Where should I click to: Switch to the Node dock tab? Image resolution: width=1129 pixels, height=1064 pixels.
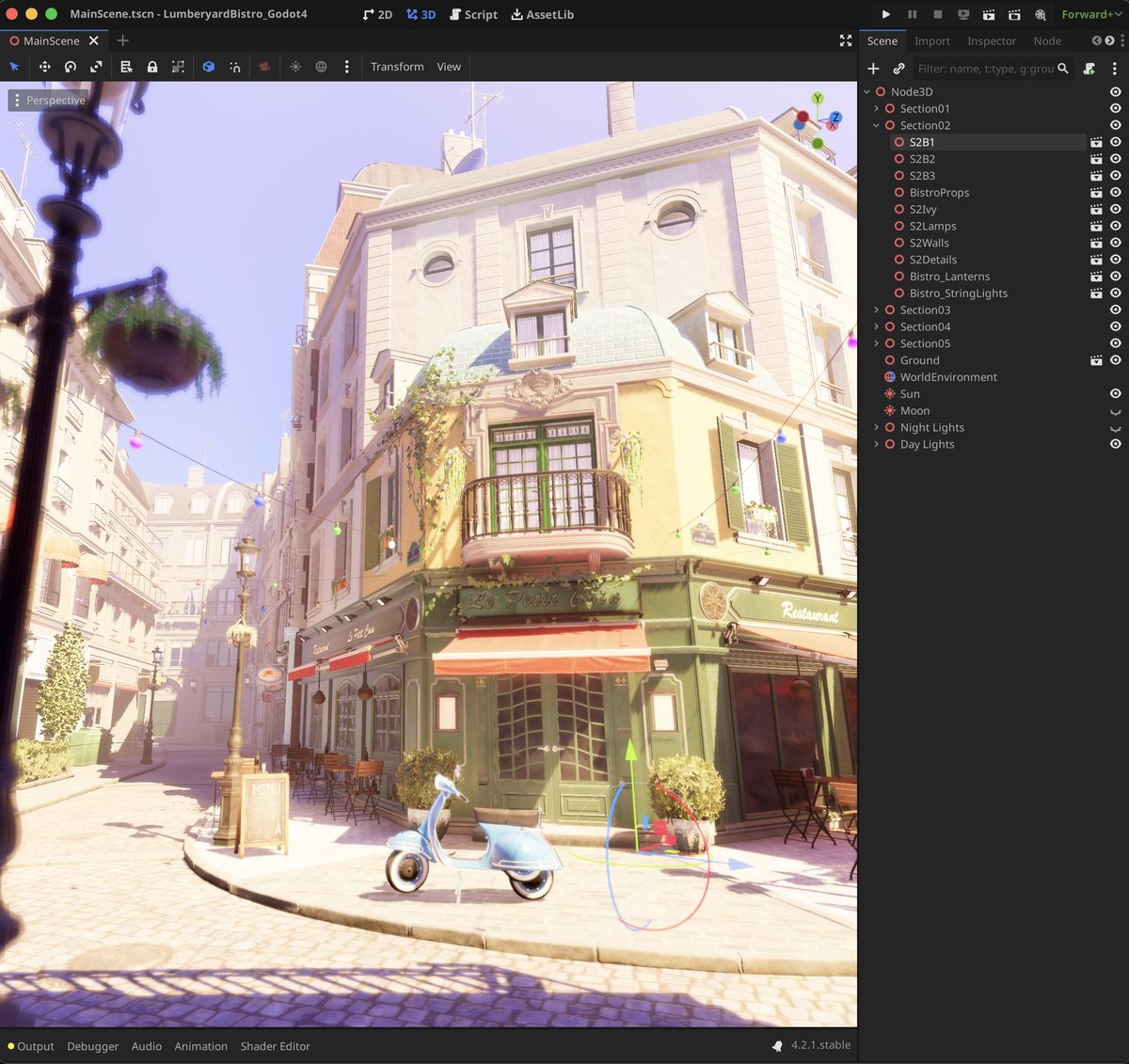(x=1047, y=41)
